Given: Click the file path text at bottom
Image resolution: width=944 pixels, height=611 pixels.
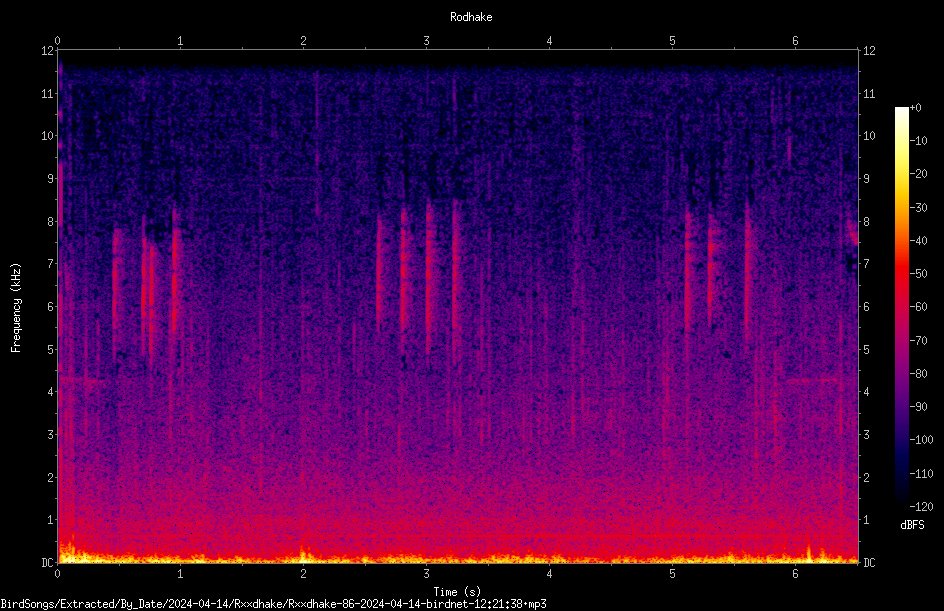Looking at the screenshot, I should pos(273,604).
